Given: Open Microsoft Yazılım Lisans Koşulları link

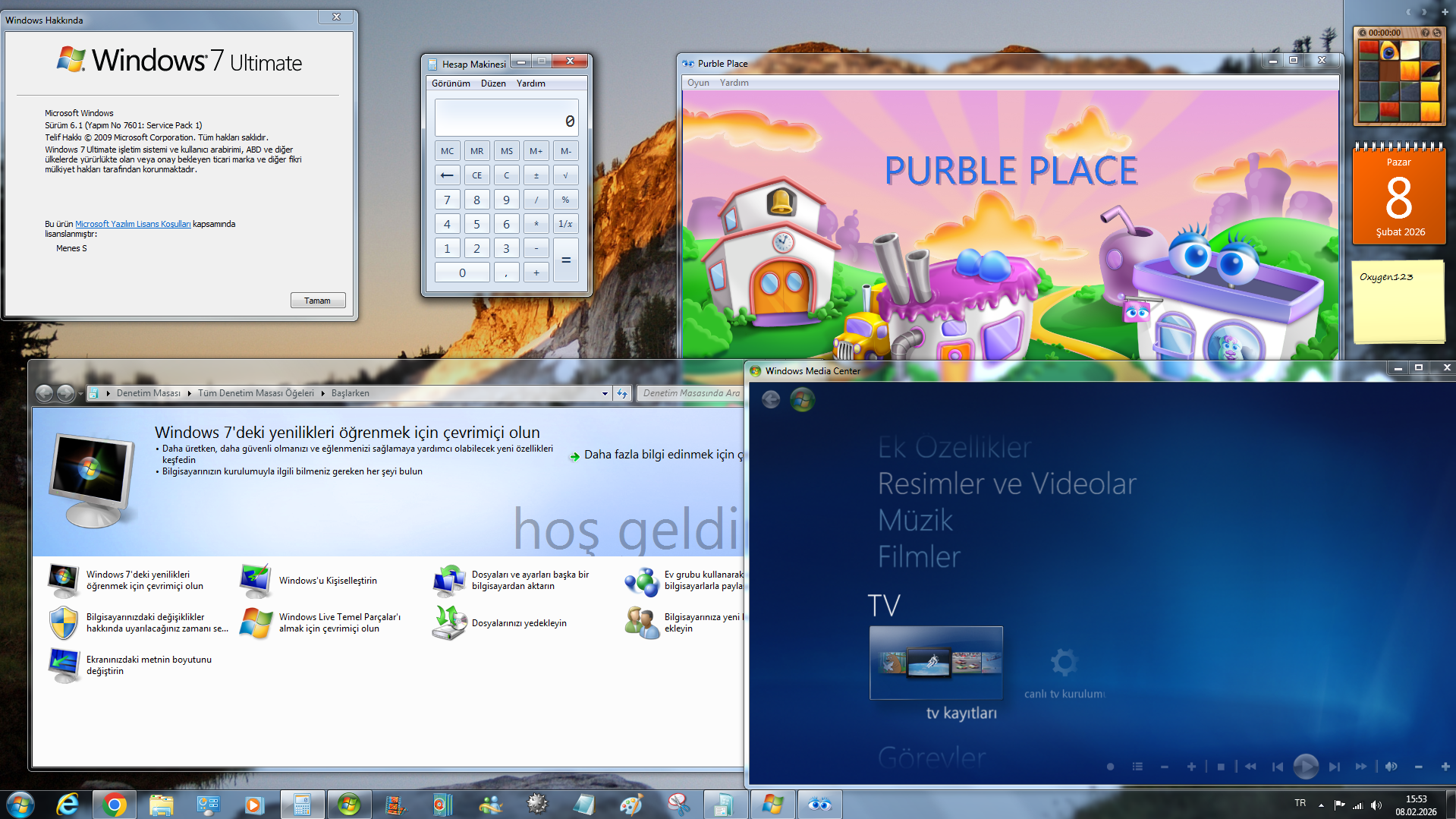Looking at the screenshot, I should pos(133,224).
